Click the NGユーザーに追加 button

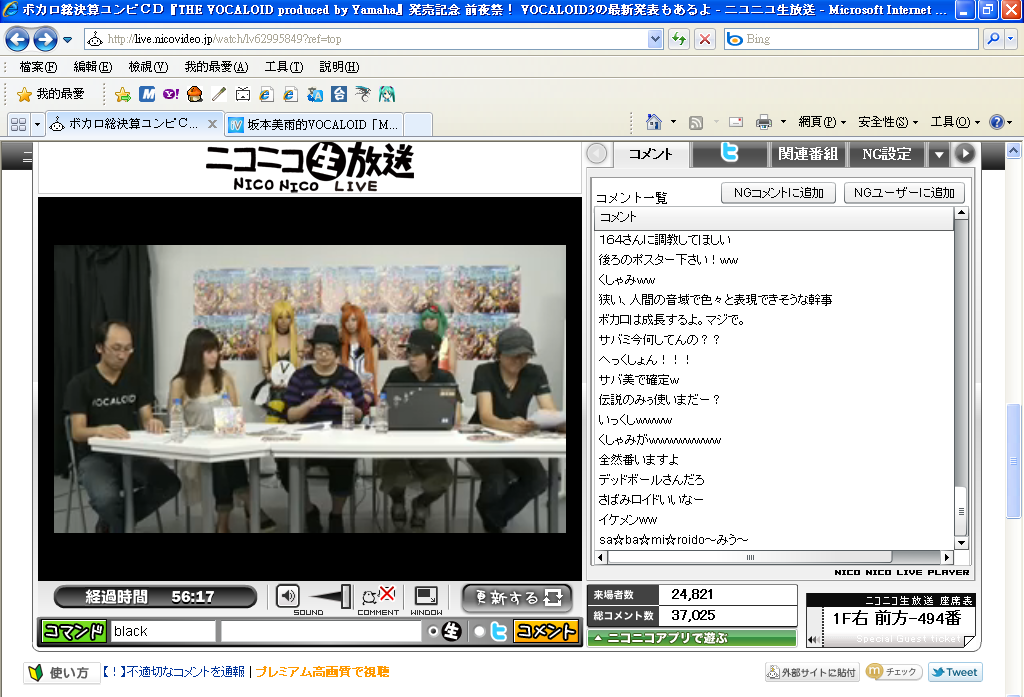click(904, 193)
